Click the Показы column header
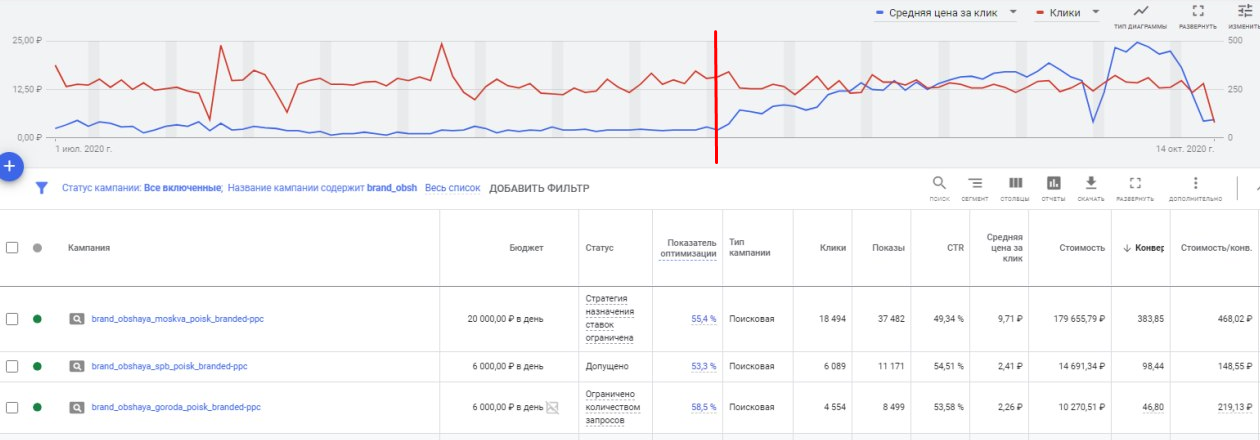Viewport: 1260px width, 440px height. 887,248
